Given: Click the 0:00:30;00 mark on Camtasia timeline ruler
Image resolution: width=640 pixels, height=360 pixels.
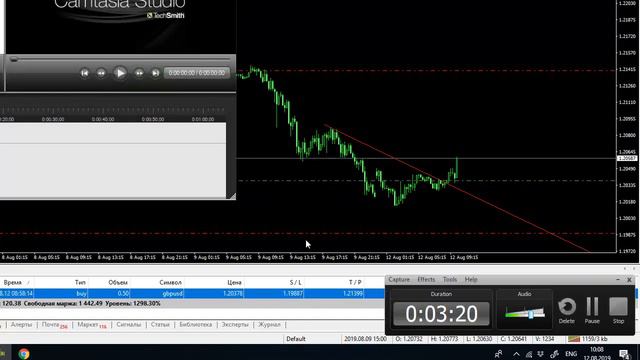Looking at the screenshot, I should click(53, 119).
